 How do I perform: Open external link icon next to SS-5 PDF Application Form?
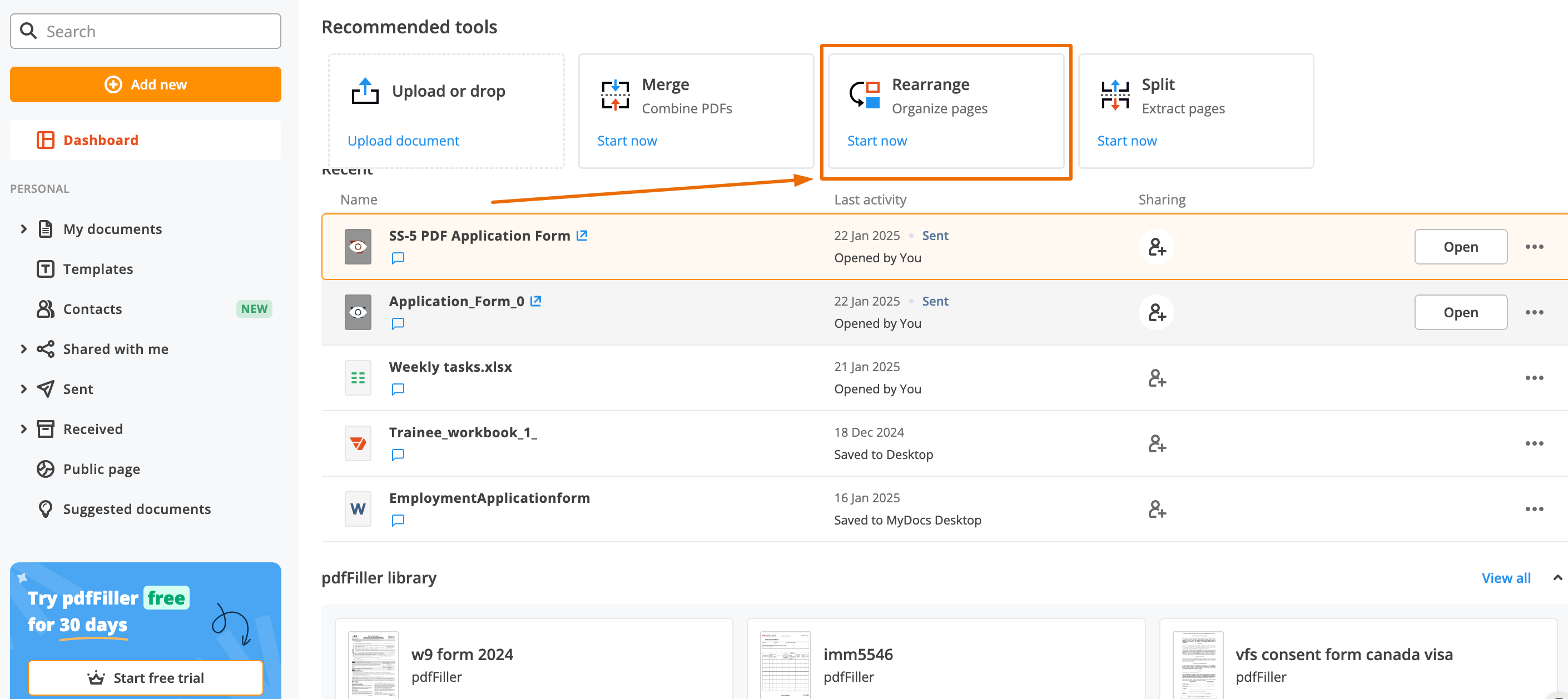(582, 236)
